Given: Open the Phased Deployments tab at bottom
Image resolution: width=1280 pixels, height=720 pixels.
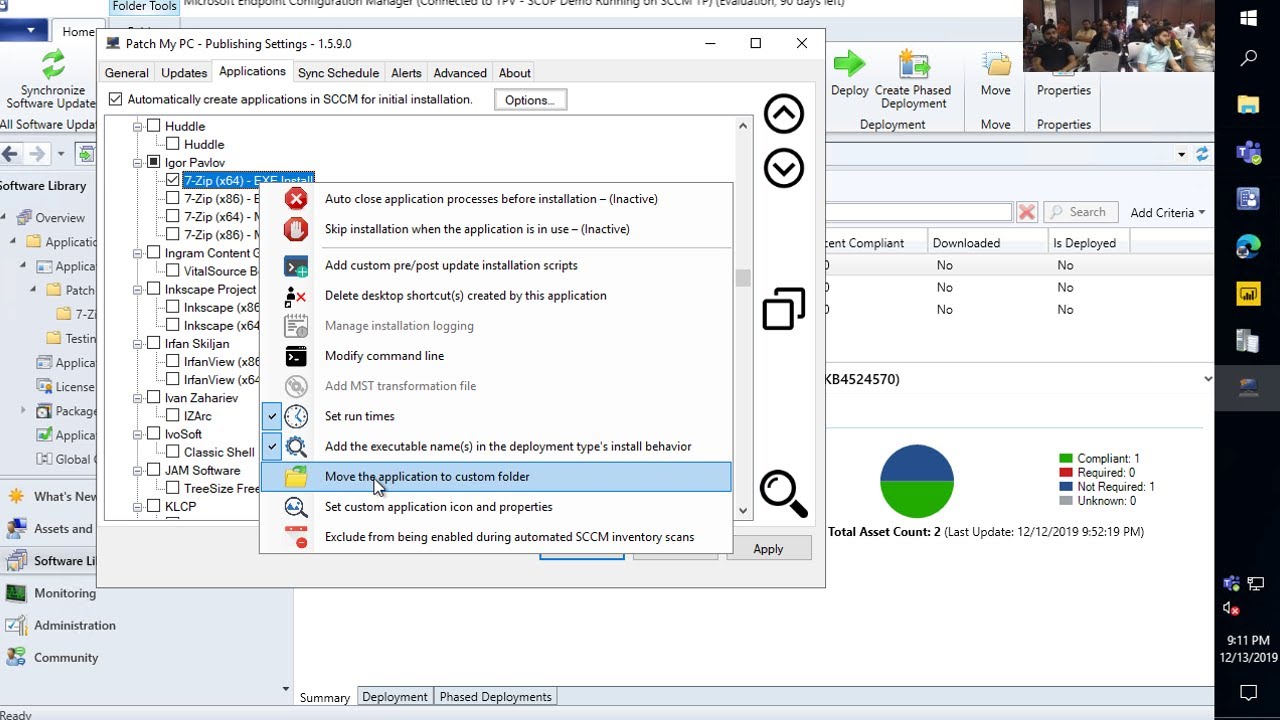Looking at the screenshot, I should click(x=495, y=697).
